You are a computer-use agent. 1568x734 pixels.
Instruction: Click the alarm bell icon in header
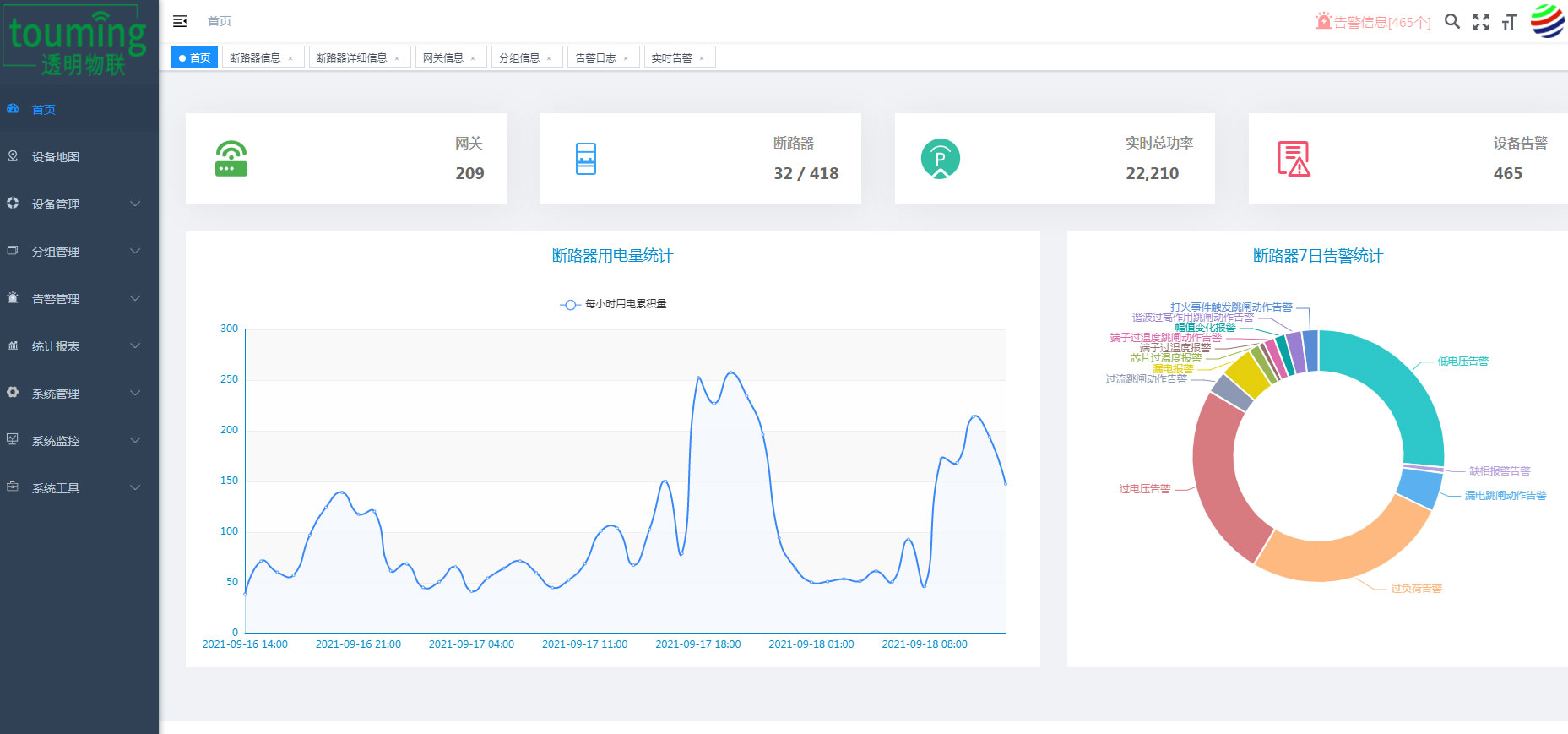1322,21
